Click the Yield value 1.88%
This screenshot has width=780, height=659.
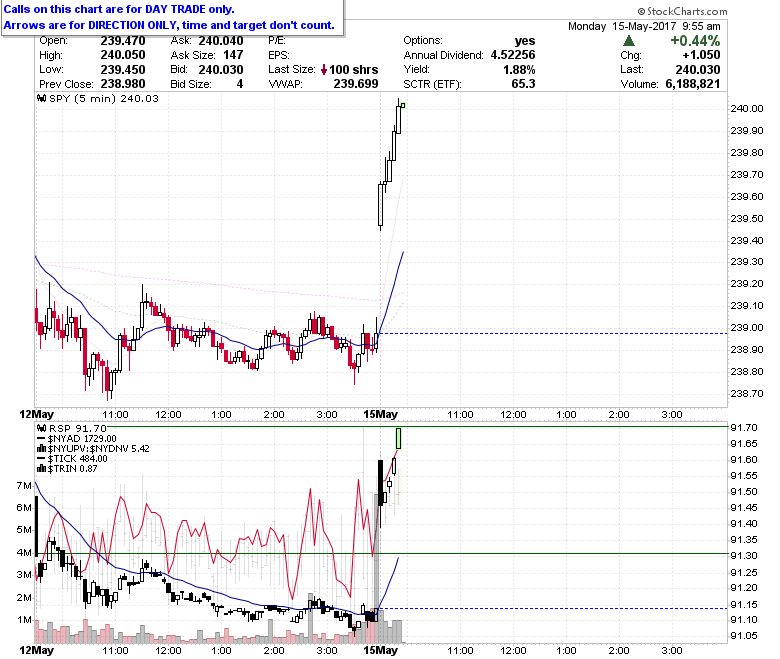(519, 70)
